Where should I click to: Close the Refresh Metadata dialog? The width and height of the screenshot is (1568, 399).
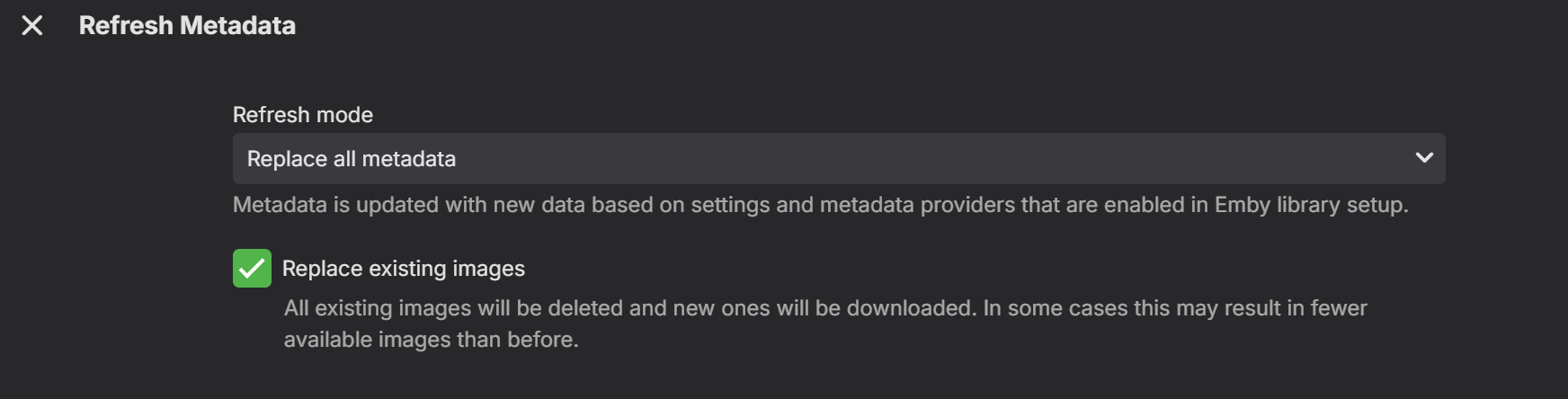click(x=32, y=25)
